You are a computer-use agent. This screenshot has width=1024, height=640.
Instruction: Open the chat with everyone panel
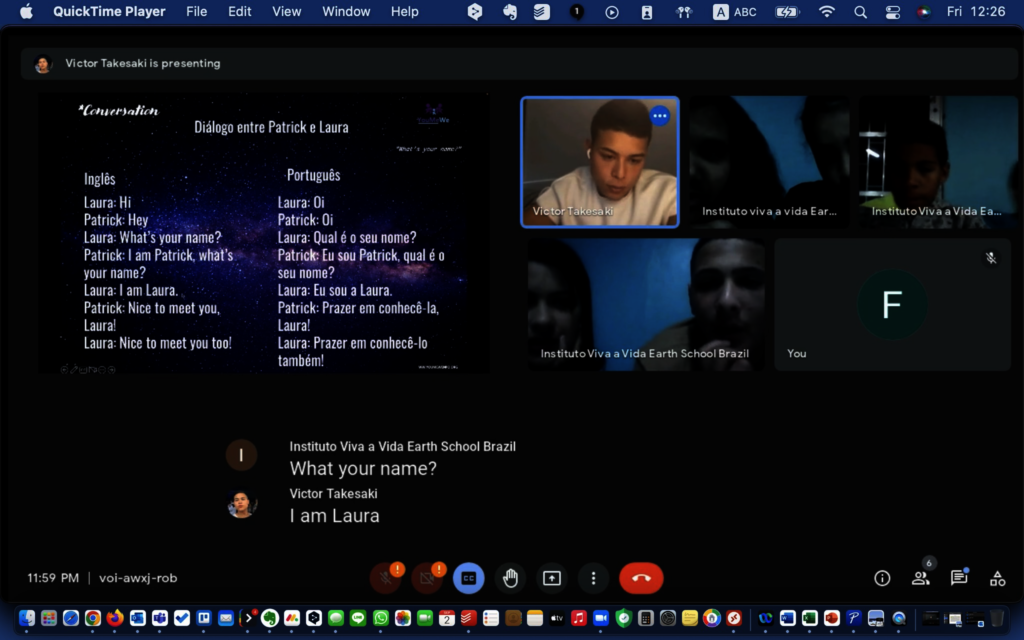pos(959,578)
